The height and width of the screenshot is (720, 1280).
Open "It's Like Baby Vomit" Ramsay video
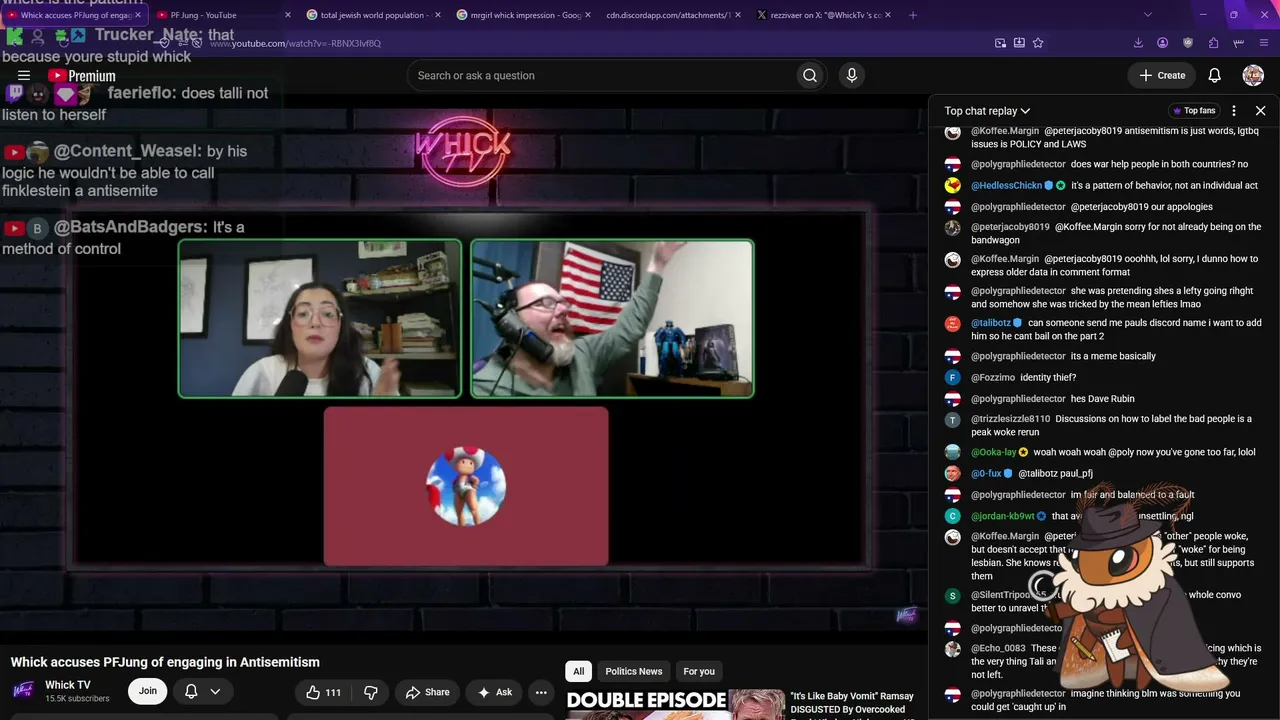pyautogui.click(x=852, y=702)
